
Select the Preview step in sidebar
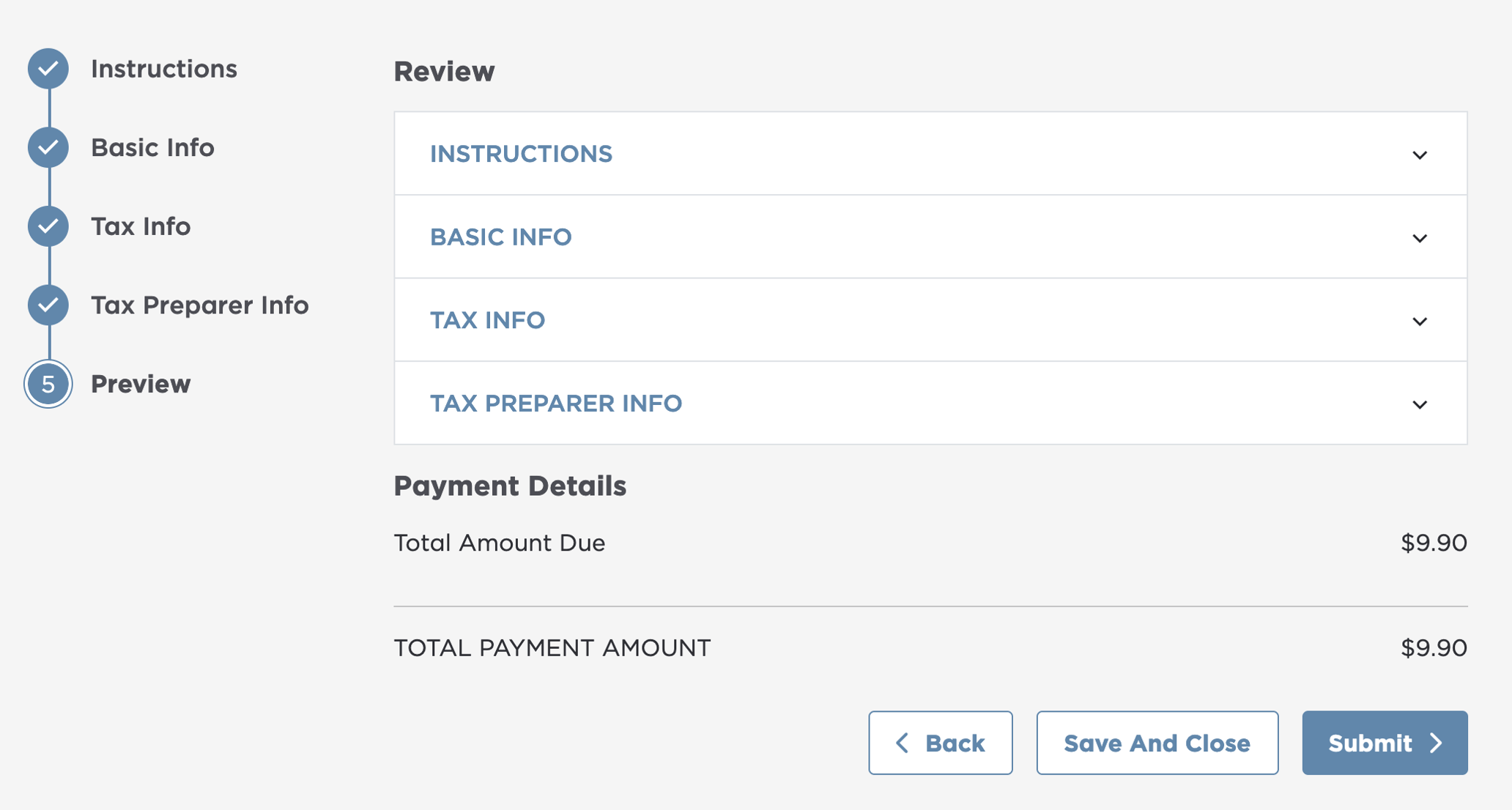[x=140, y=384]
